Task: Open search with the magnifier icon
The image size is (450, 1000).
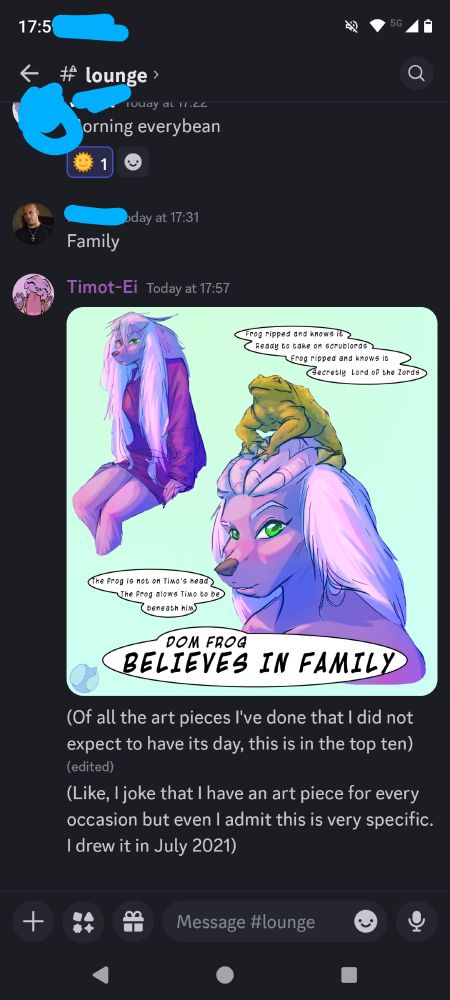Action: pos(416,74)
